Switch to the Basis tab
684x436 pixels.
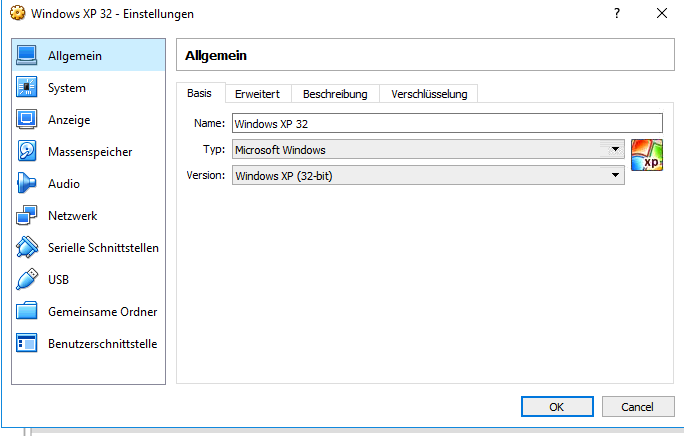click(200, 93)
